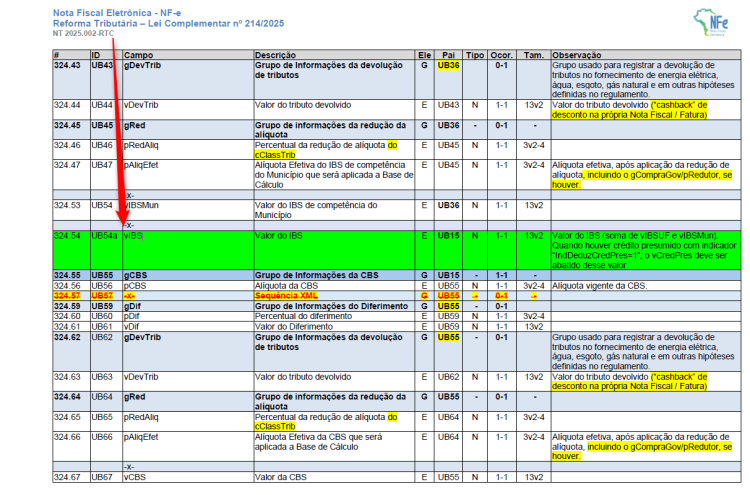Click the 'vIBSMun' field name
The width and height of the screenshot is (750, 495).
[141, 206]
